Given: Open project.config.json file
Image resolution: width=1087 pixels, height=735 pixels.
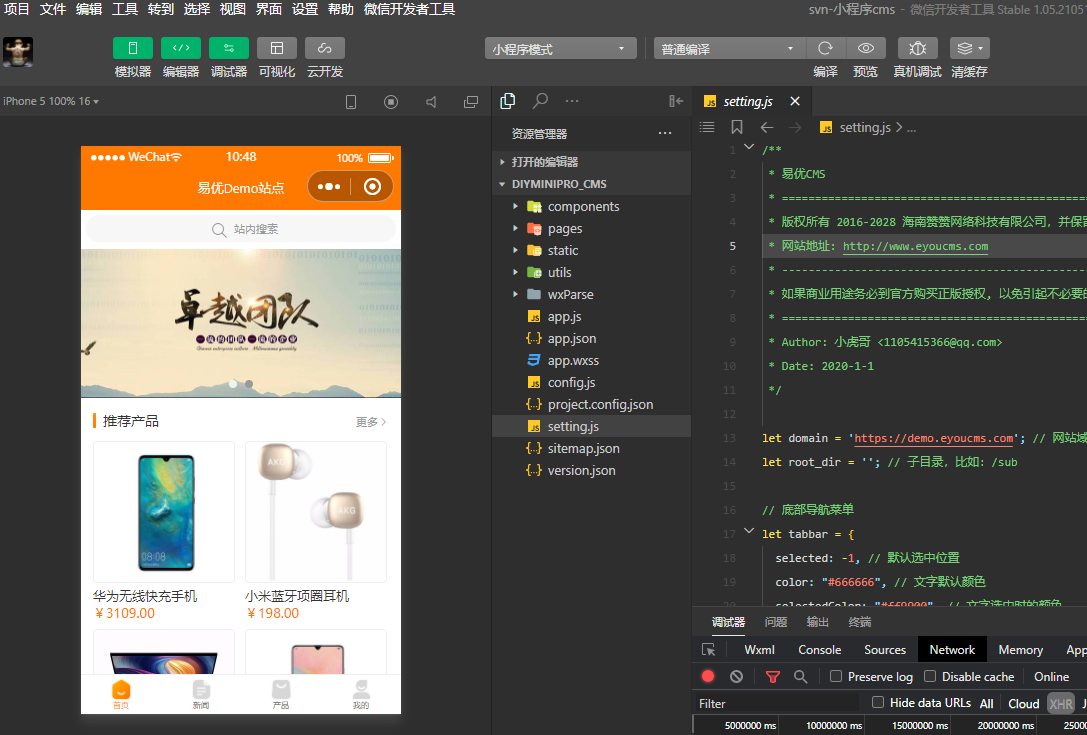Looking at the screenshot, I should [x=591, y=404].
